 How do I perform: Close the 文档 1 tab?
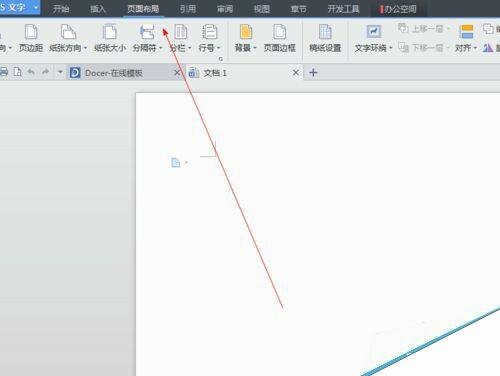[295, 72]
